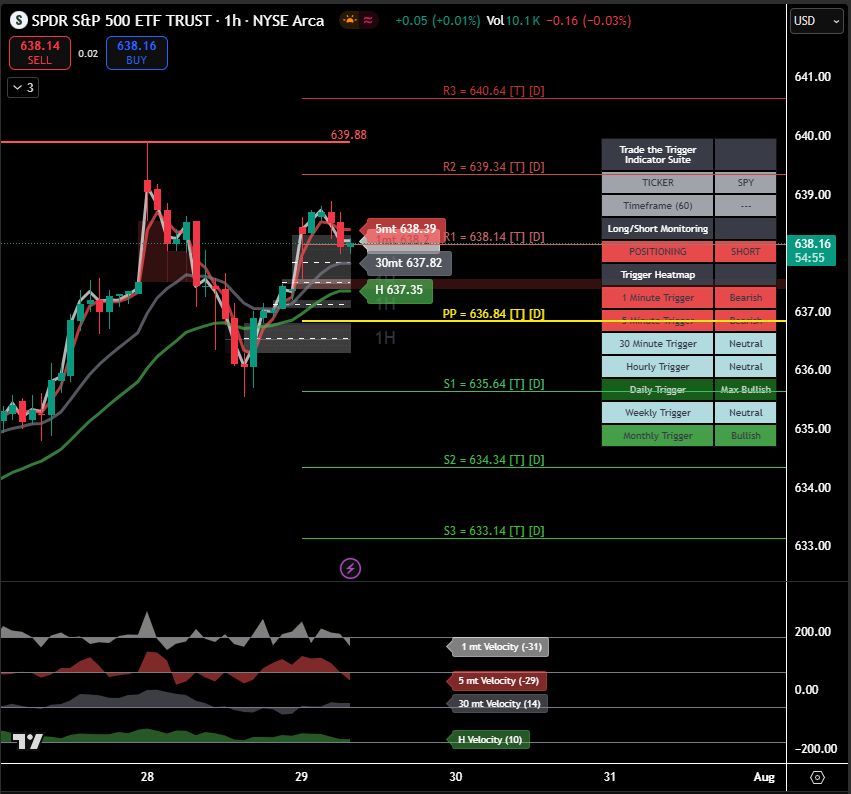
Task: Click the TICKER cell in the table
Action: (x=657, y=182)
